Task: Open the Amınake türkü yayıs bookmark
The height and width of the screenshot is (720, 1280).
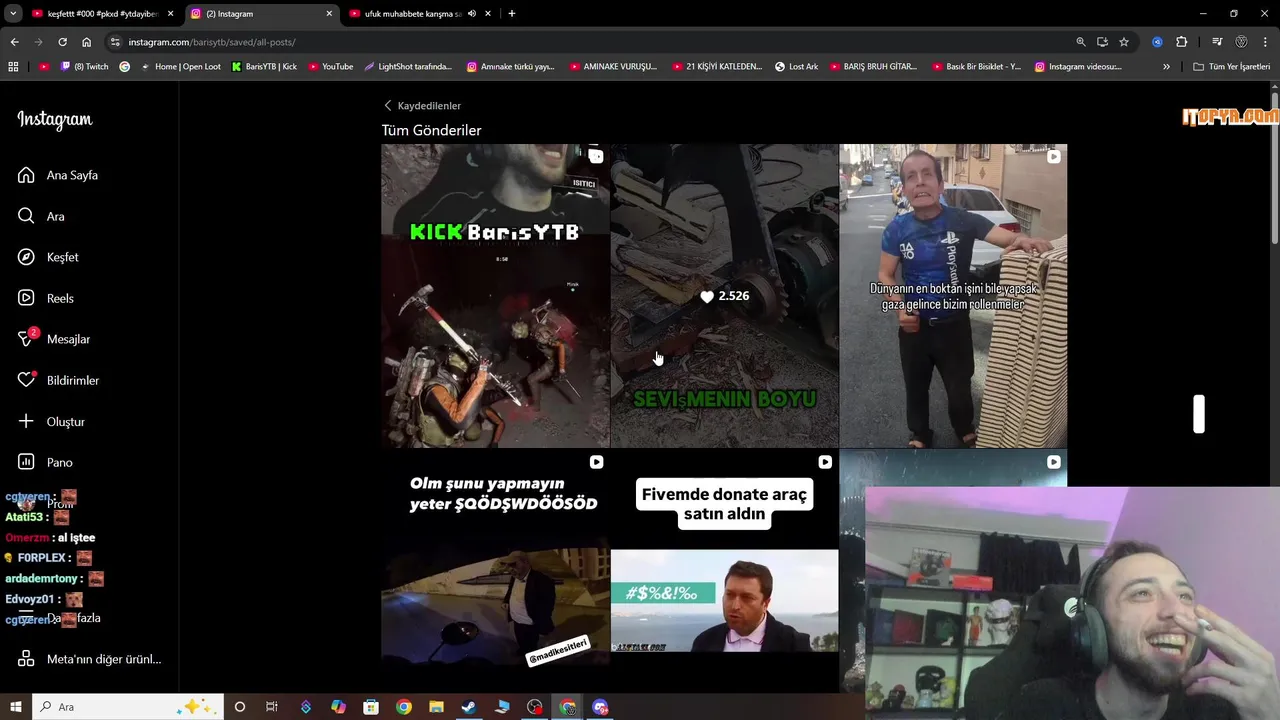Action: tap(510, 67)
